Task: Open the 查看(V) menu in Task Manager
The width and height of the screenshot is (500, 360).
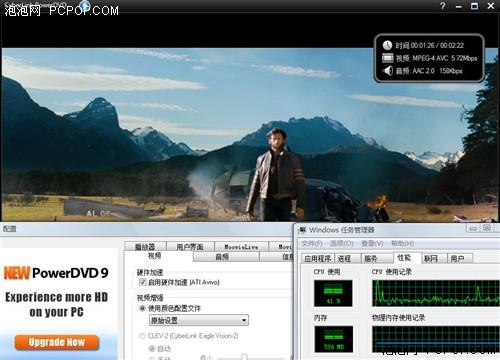Action: coord(372,244)
